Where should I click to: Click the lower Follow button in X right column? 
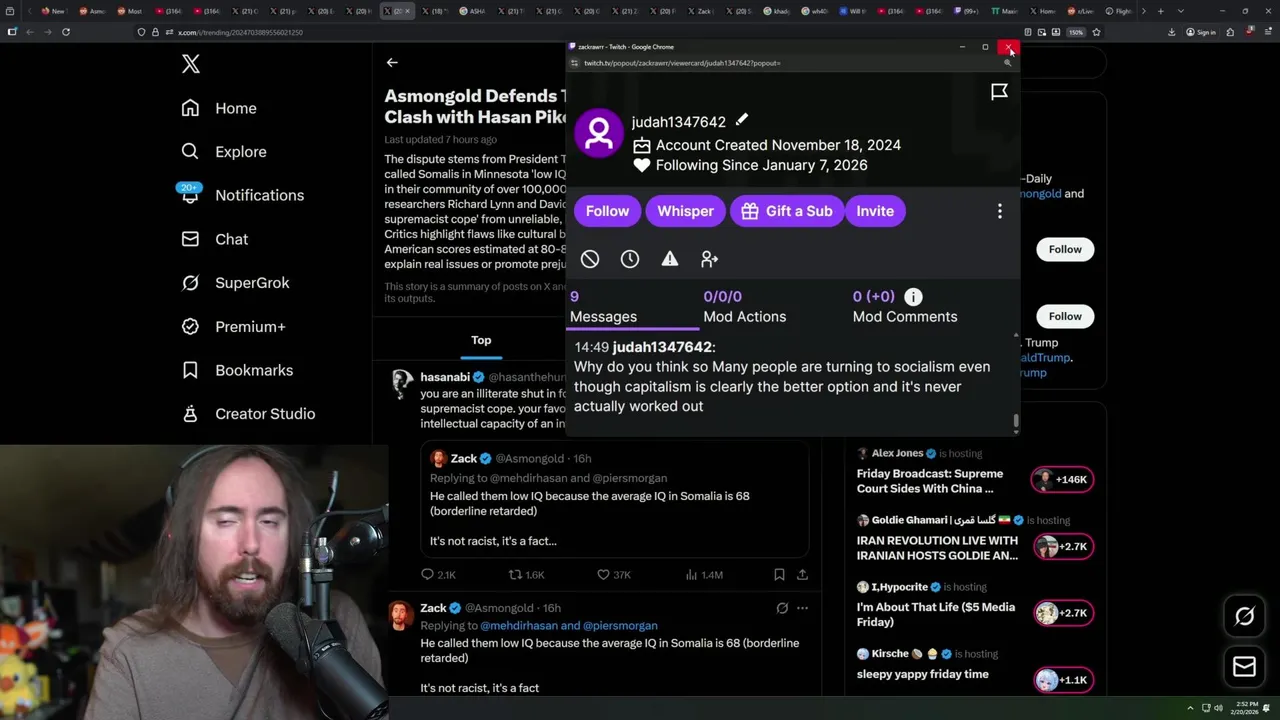[x=1065, y=316]
